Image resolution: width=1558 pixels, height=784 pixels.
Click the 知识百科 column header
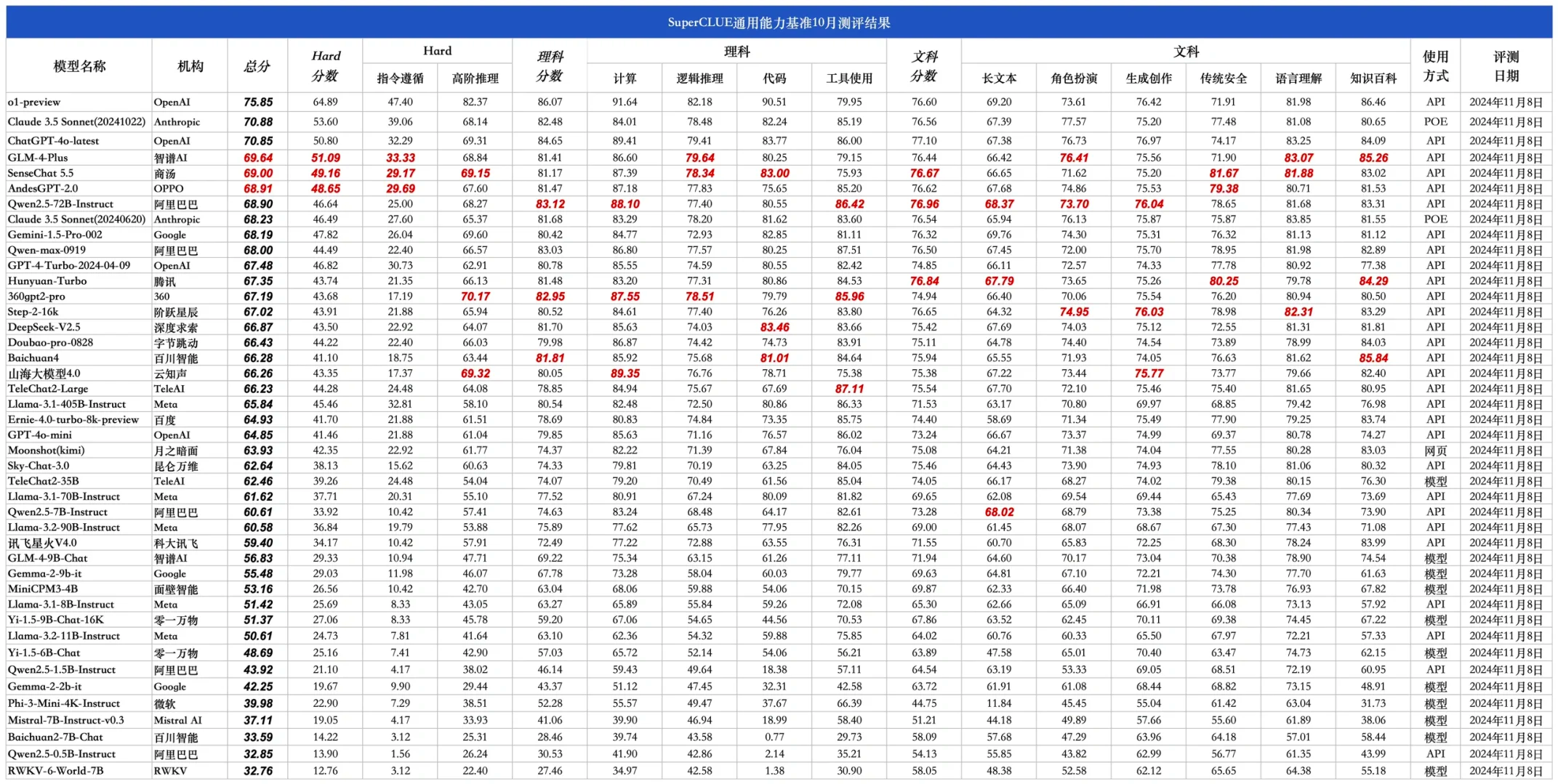1373,78
